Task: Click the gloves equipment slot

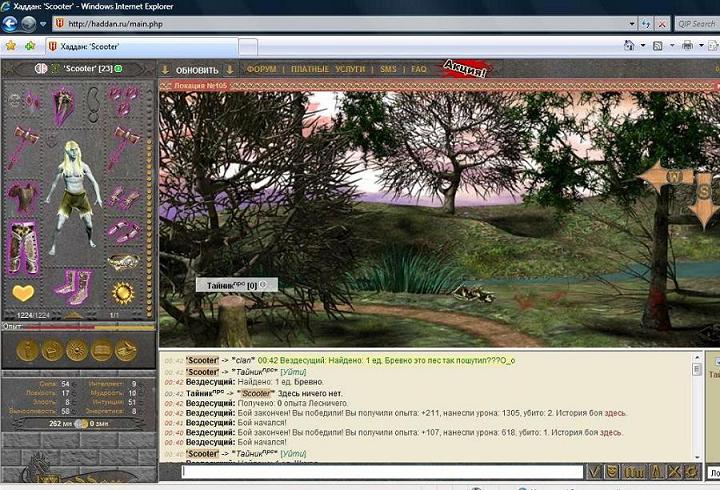Action: click(x=124, y=197)
